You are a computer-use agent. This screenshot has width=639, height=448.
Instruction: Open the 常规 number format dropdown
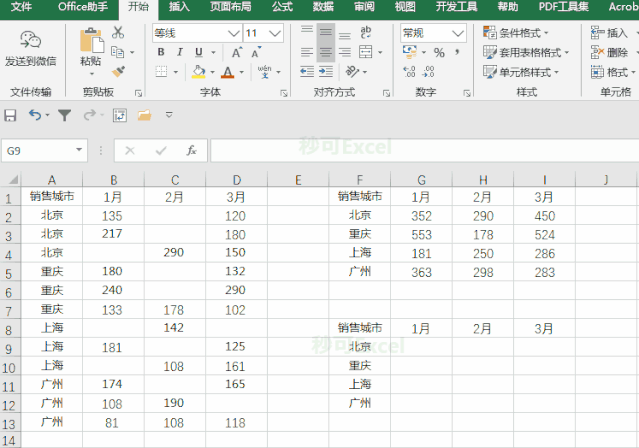pyautogui.click(x=458, y=33)
